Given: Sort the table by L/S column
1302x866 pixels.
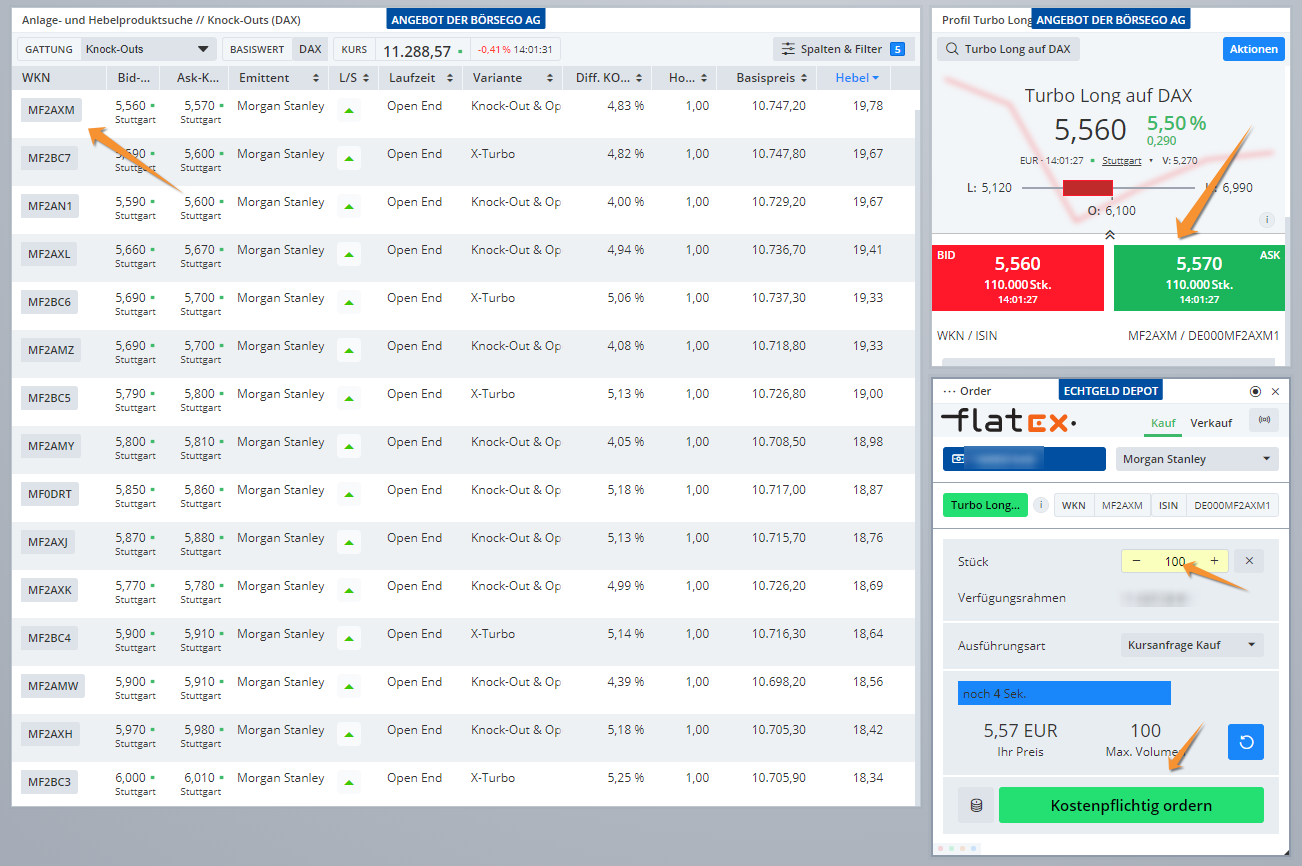Looking at the screenshot, I should click(x=353, y=78).
